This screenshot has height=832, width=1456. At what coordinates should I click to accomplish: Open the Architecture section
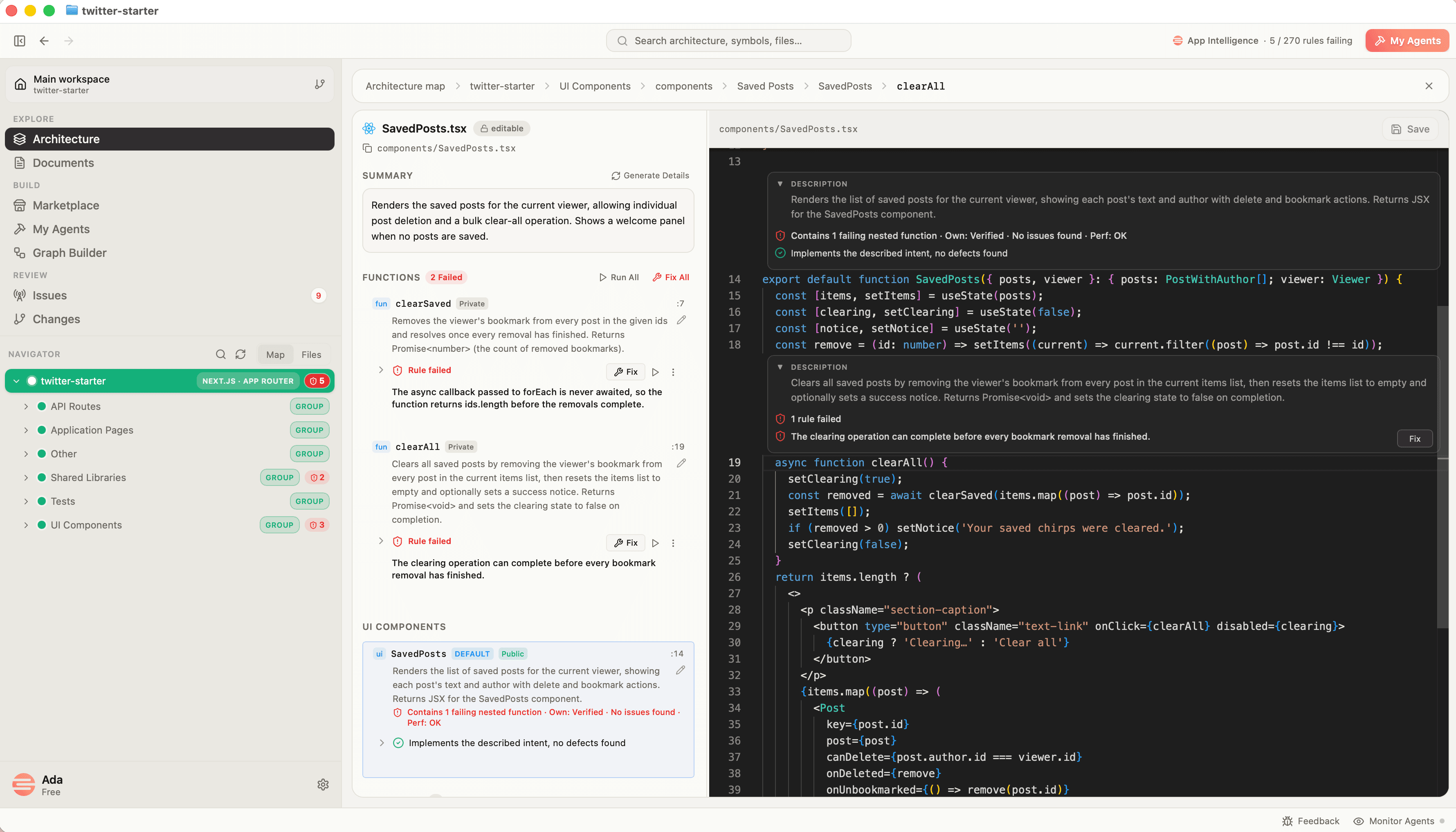coord(170,139)
